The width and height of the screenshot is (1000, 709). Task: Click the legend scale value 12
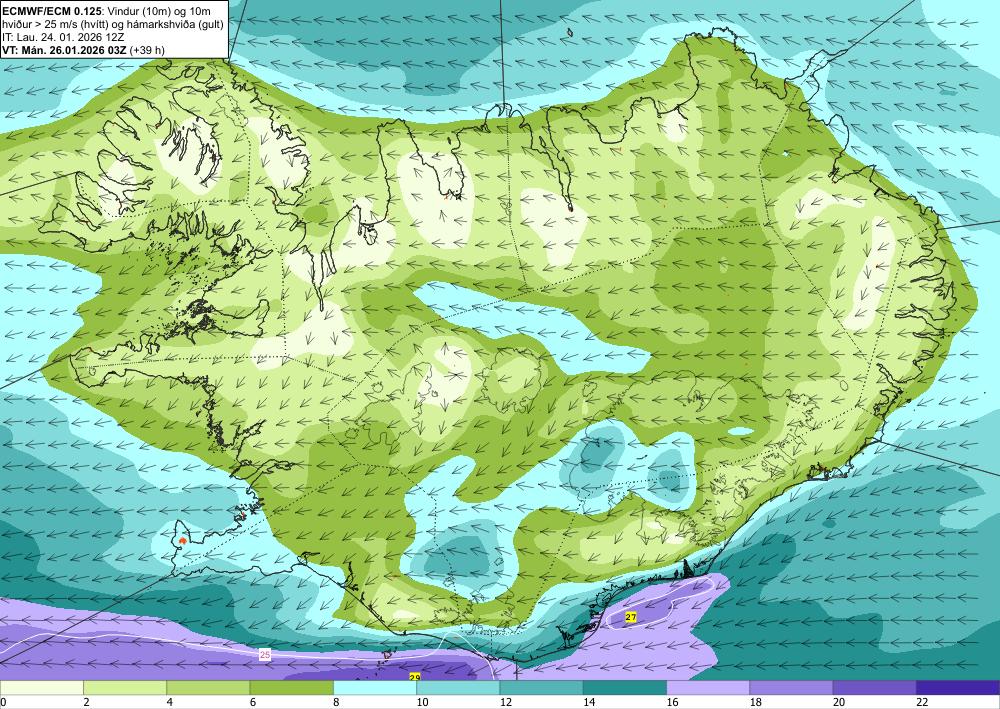click(506, 702)
